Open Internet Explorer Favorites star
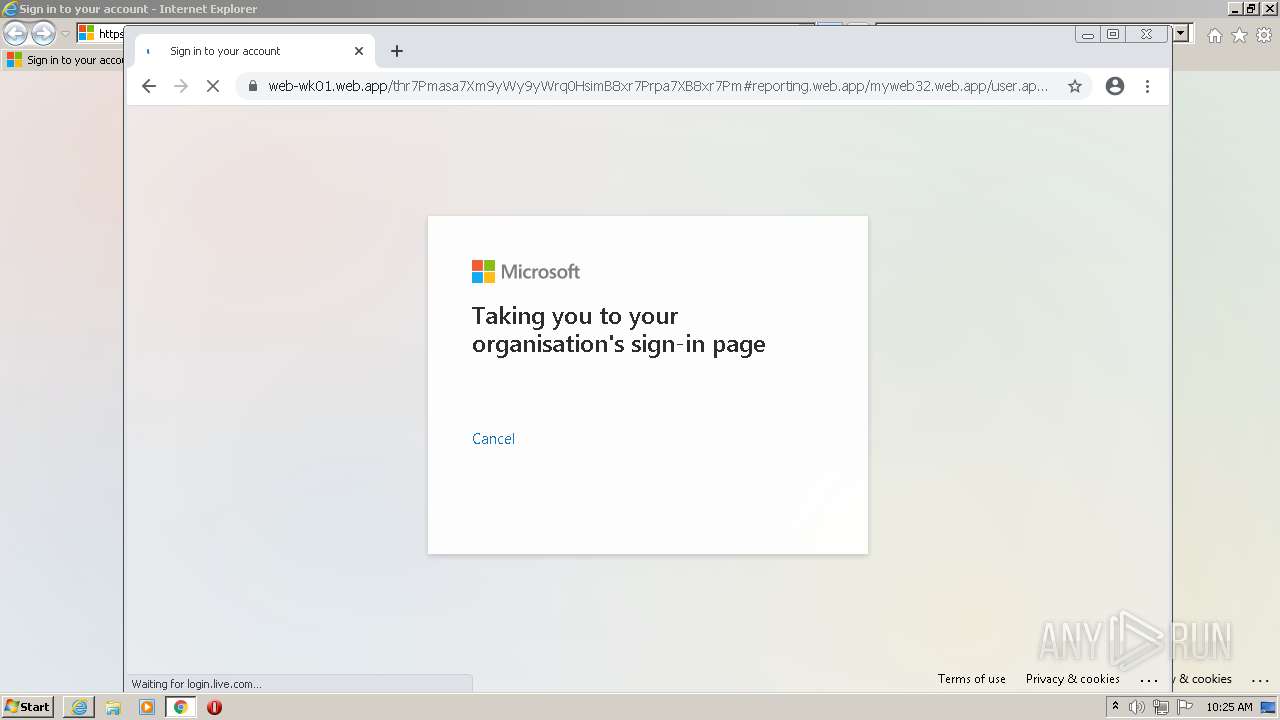Image resolution: width=1280 pixels, height=720 pixels. click(1239, 35)
